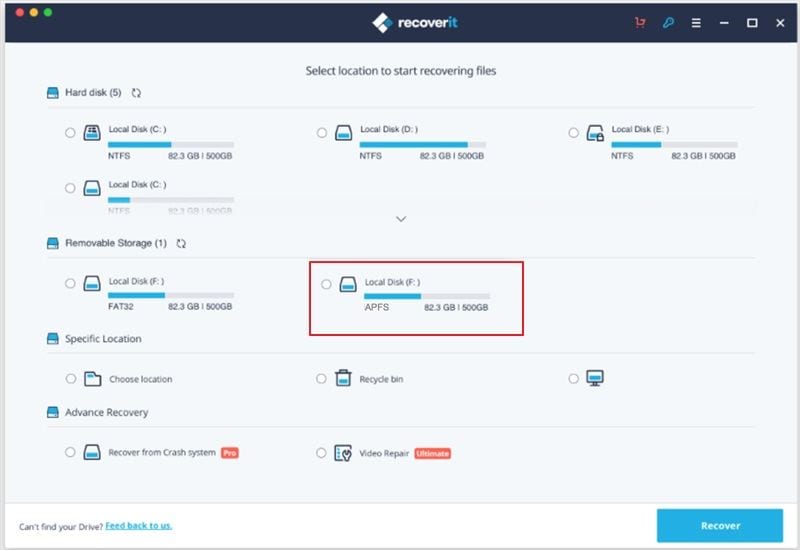Click the APFS Local Disk (F:) drive icon

[x=348, y=284]
